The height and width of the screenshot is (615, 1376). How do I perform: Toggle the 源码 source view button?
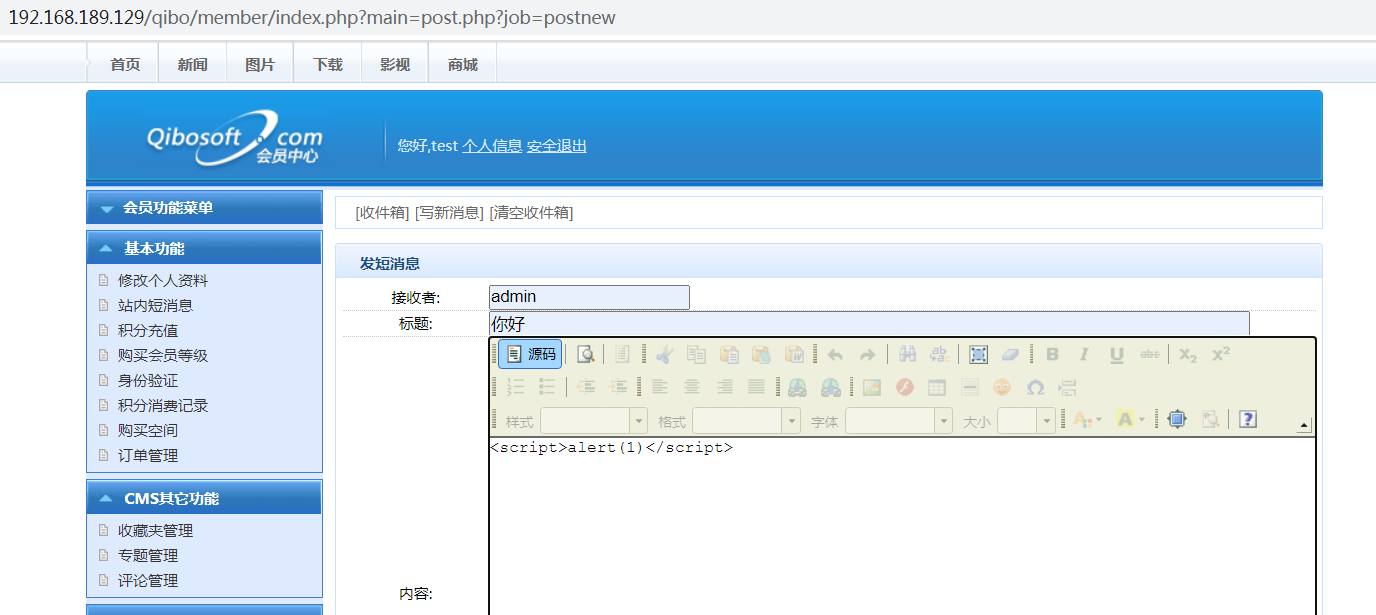click(x=530, y=354)
